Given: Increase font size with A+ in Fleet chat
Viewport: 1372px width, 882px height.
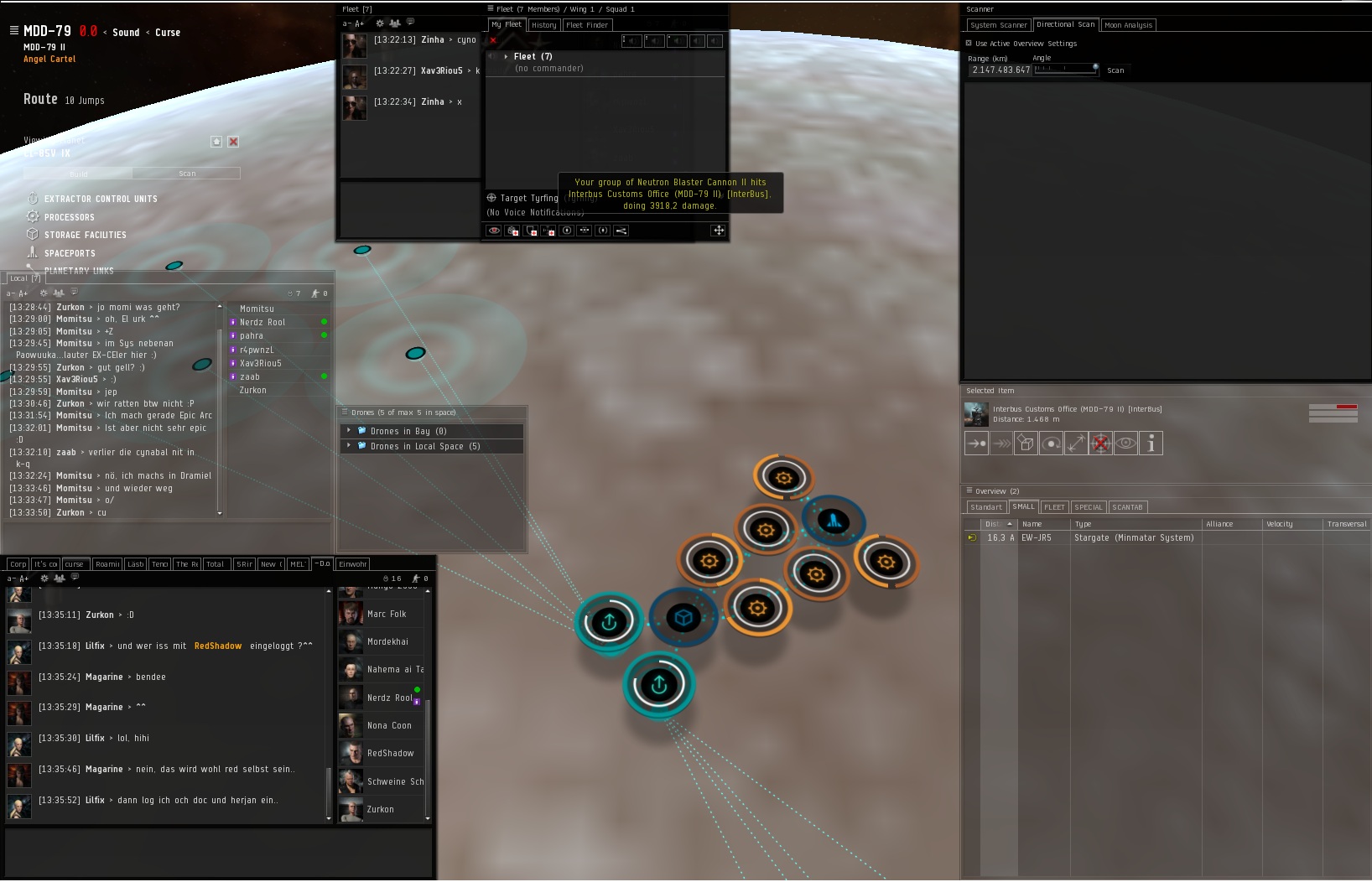Looking at the screenshot, I should [359, 24].
